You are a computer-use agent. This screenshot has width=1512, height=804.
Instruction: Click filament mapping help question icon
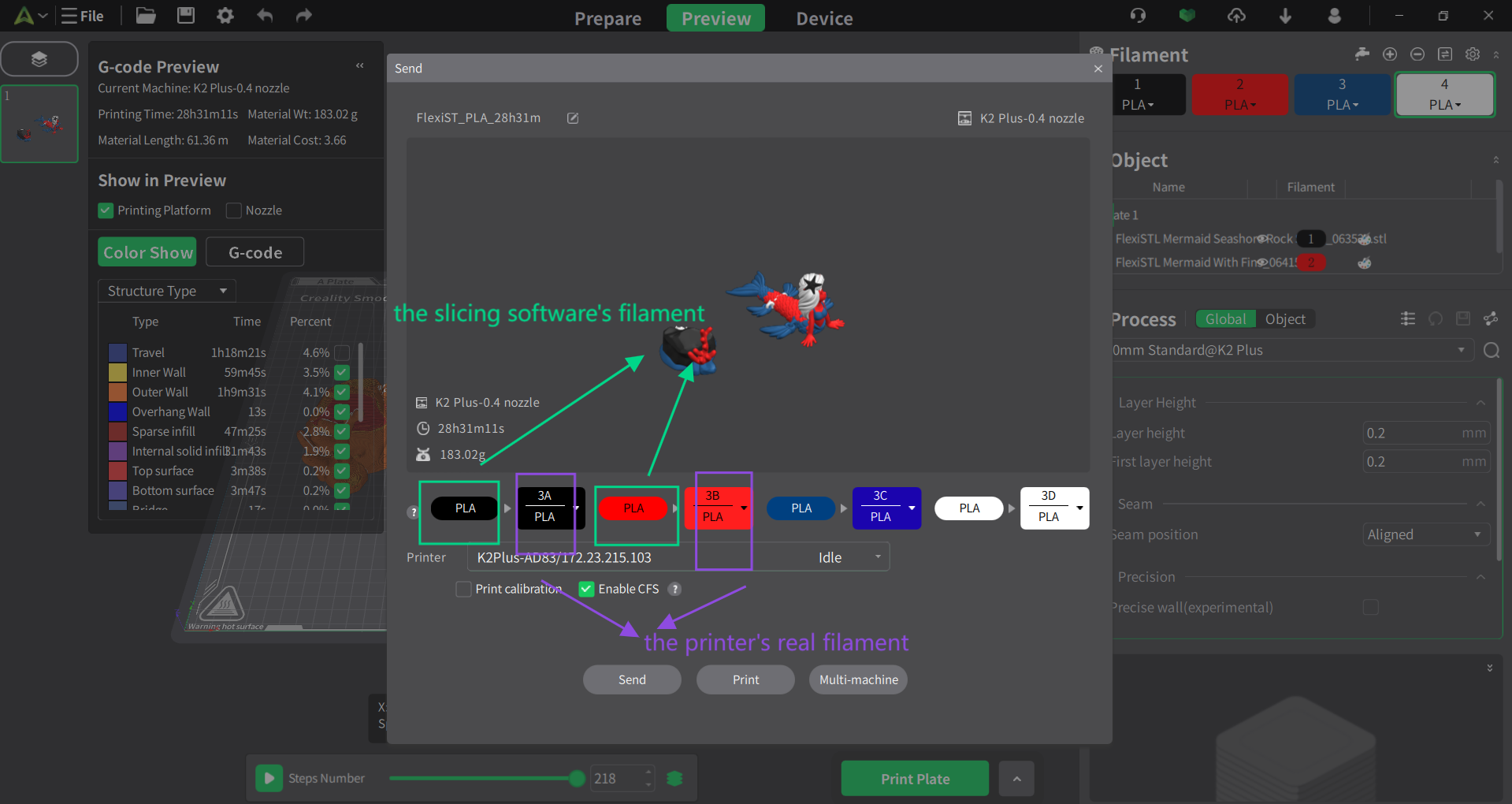click(413, 512)
